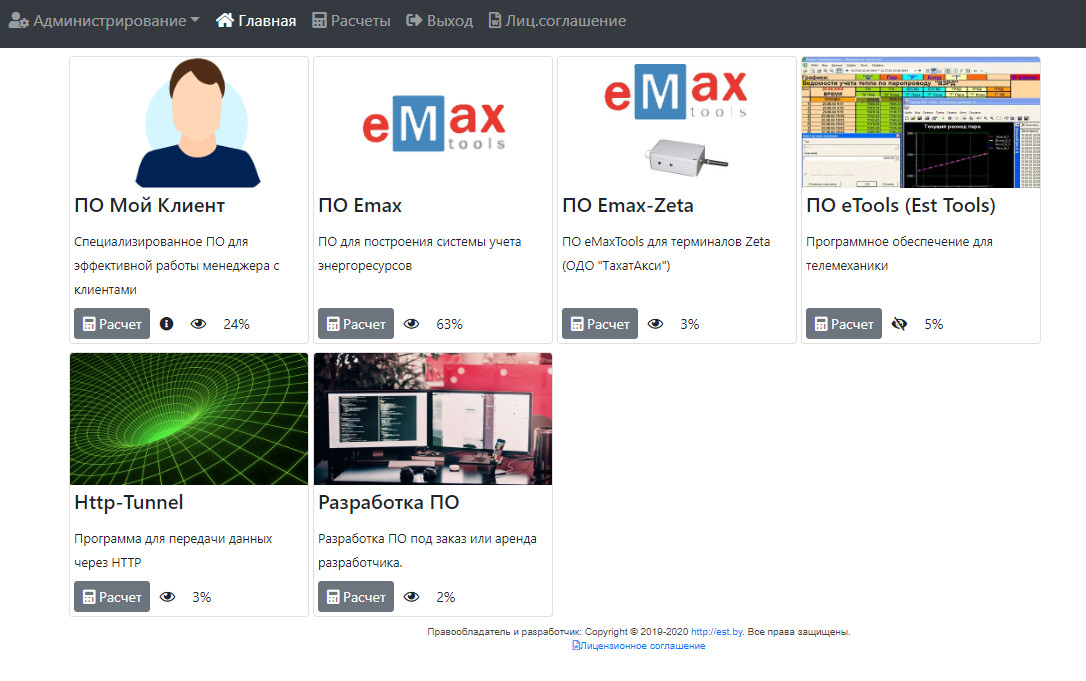The width and height of the screenshot is (1086, 681).
Task: Toggle crossed-eye visibility for ПО eTools
Action: [899, 324]
